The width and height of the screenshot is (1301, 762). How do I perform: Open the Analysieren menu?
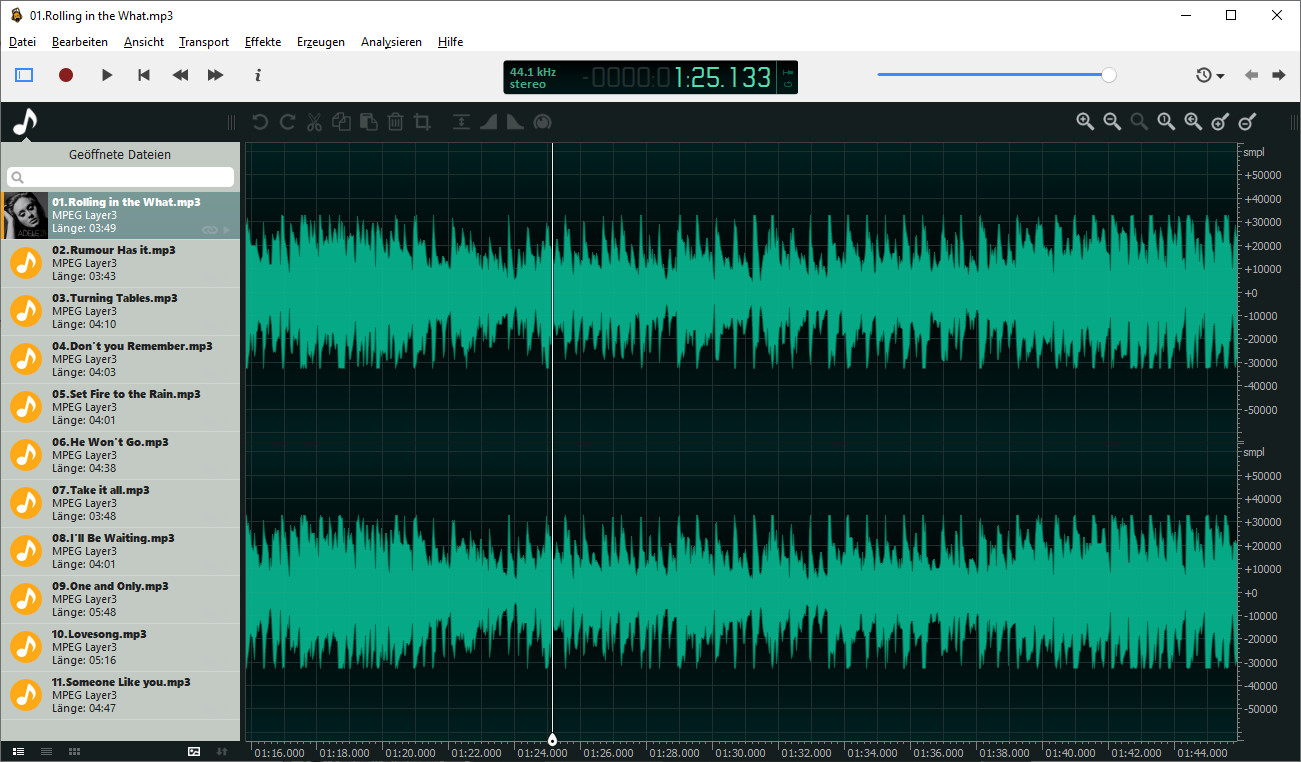[x=391, y=42]
